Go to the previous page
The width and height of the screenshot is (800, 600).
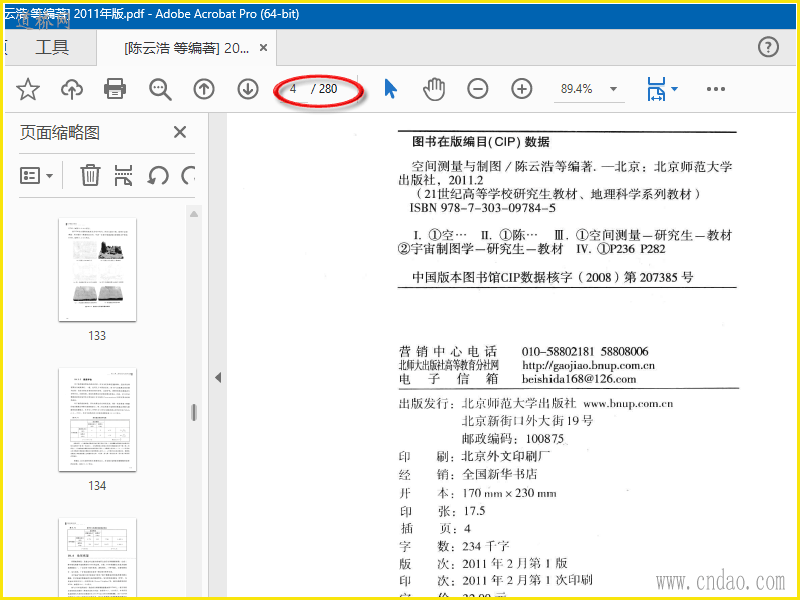tap(204, 89)
